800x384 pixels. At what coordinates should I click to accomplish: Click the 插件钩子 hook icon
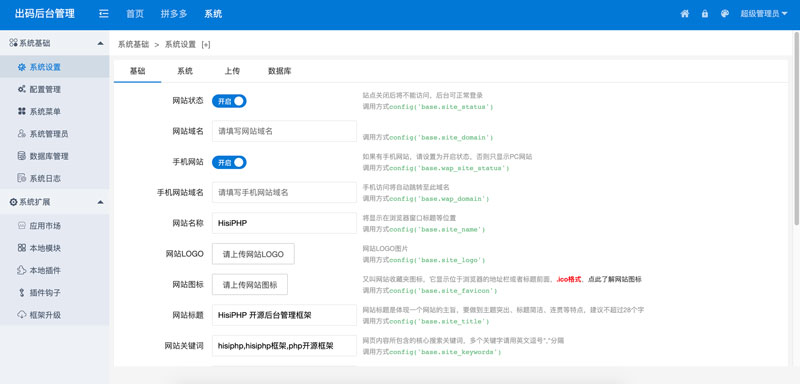(x=21, y=293)
